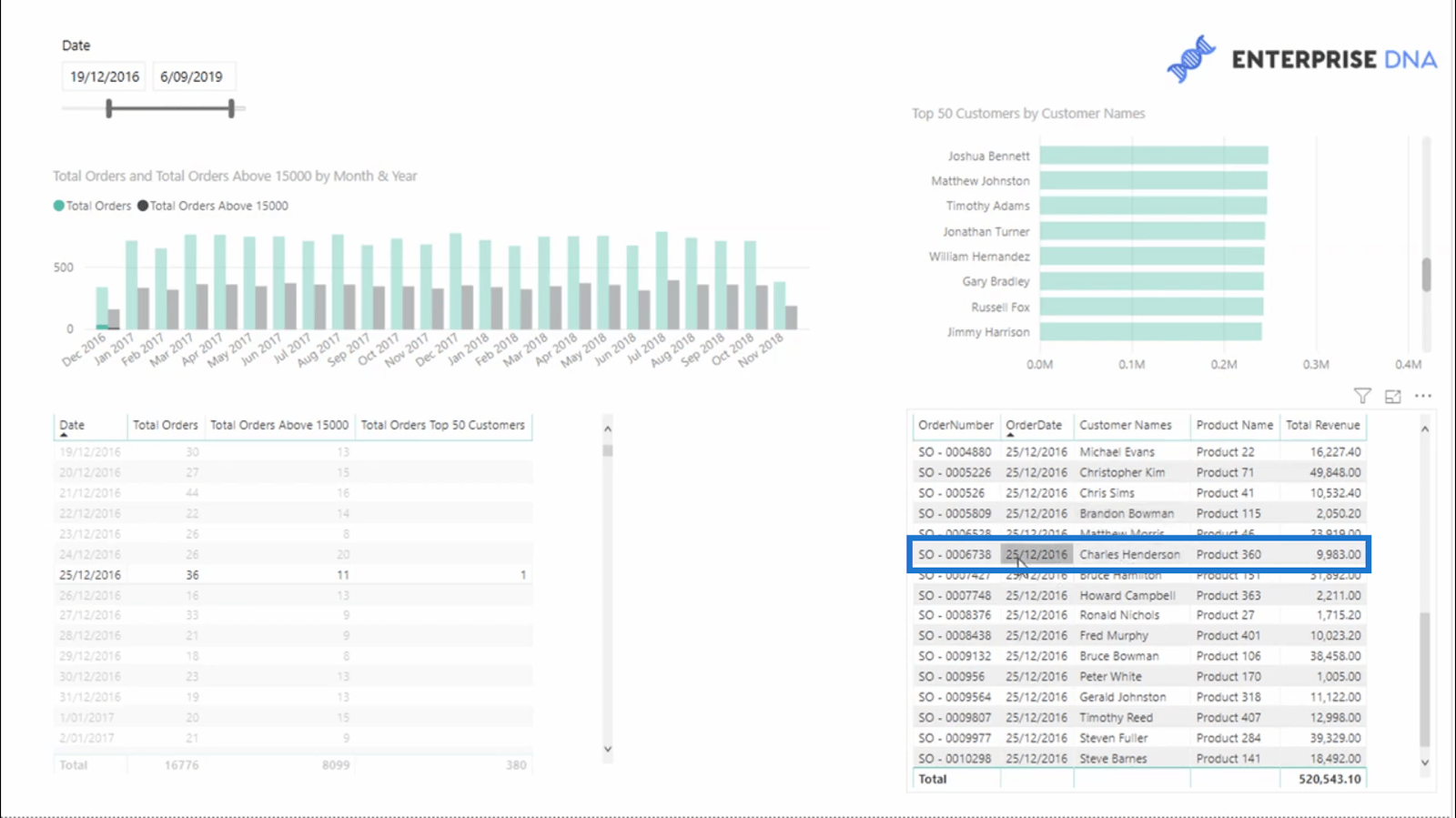The height and width of the screenshot is (818, 1456).
Task: Select the Jonathan Turner bar
Action: [x=1152, y=231]
